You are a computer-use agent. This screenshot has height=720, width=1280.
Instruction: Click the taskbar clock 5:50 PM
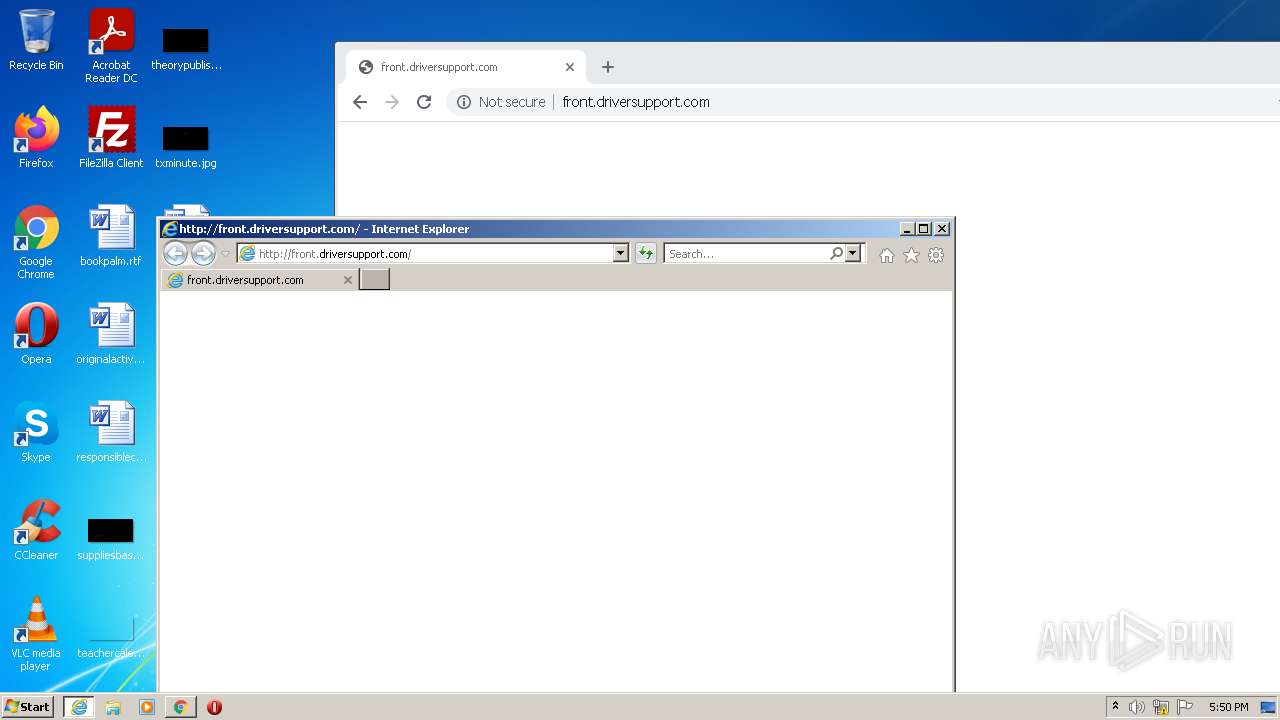click(x=1228, y=707)
